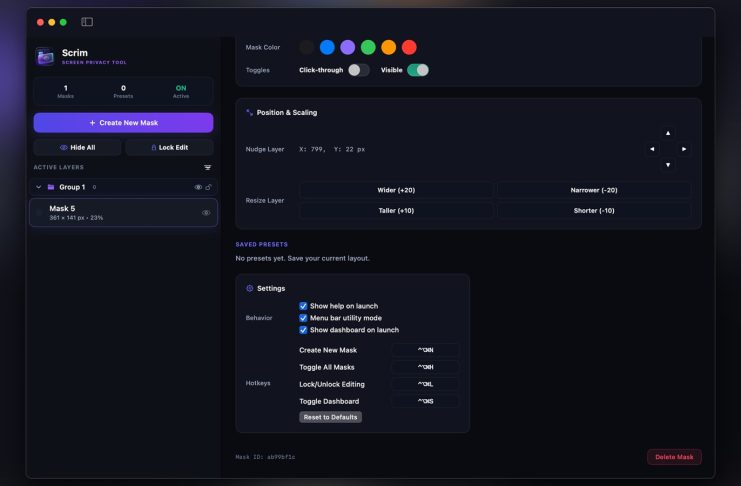This screenshot has height=486, width=741.
Task: Click the Toggle Dashboard hotkey field
Action: 425,401
